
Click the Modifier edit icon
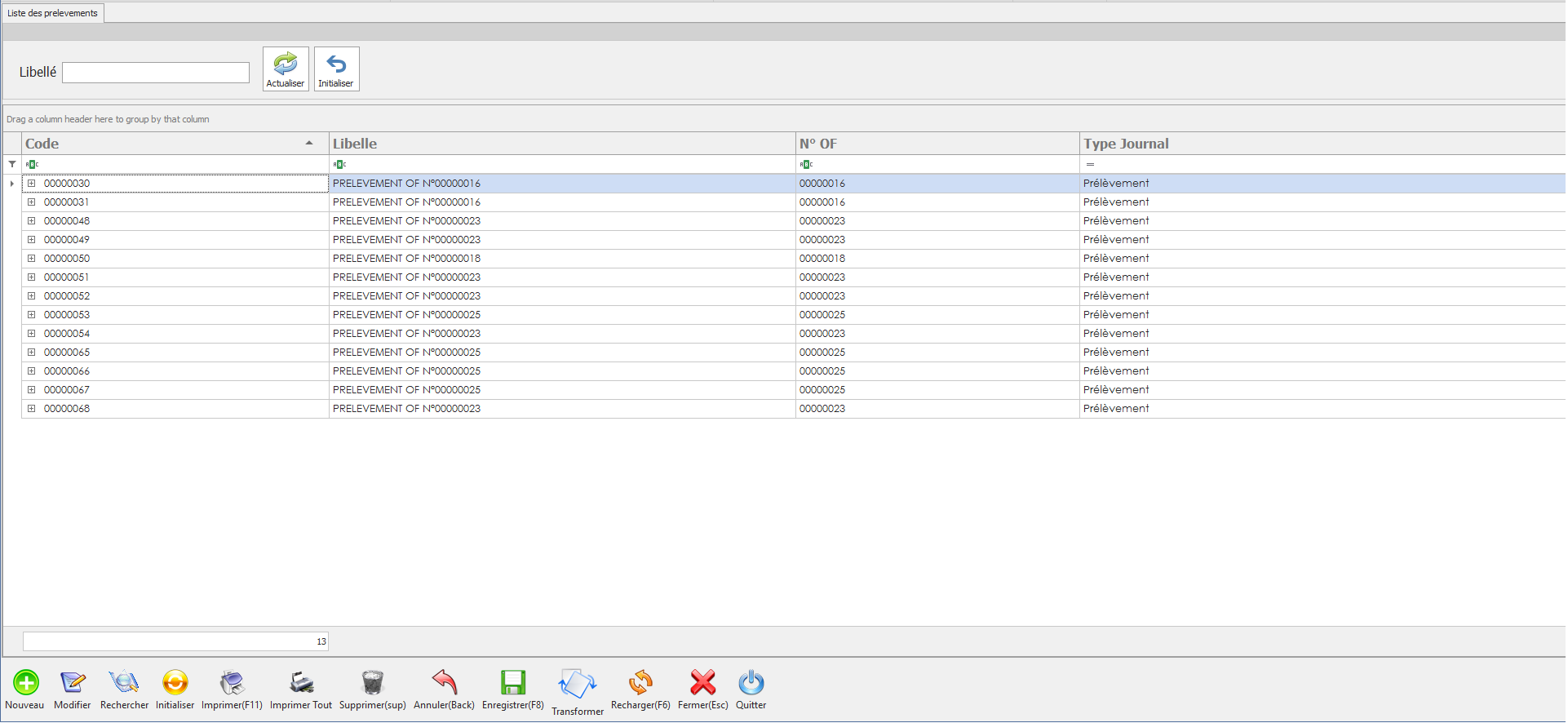coord(73,683)
